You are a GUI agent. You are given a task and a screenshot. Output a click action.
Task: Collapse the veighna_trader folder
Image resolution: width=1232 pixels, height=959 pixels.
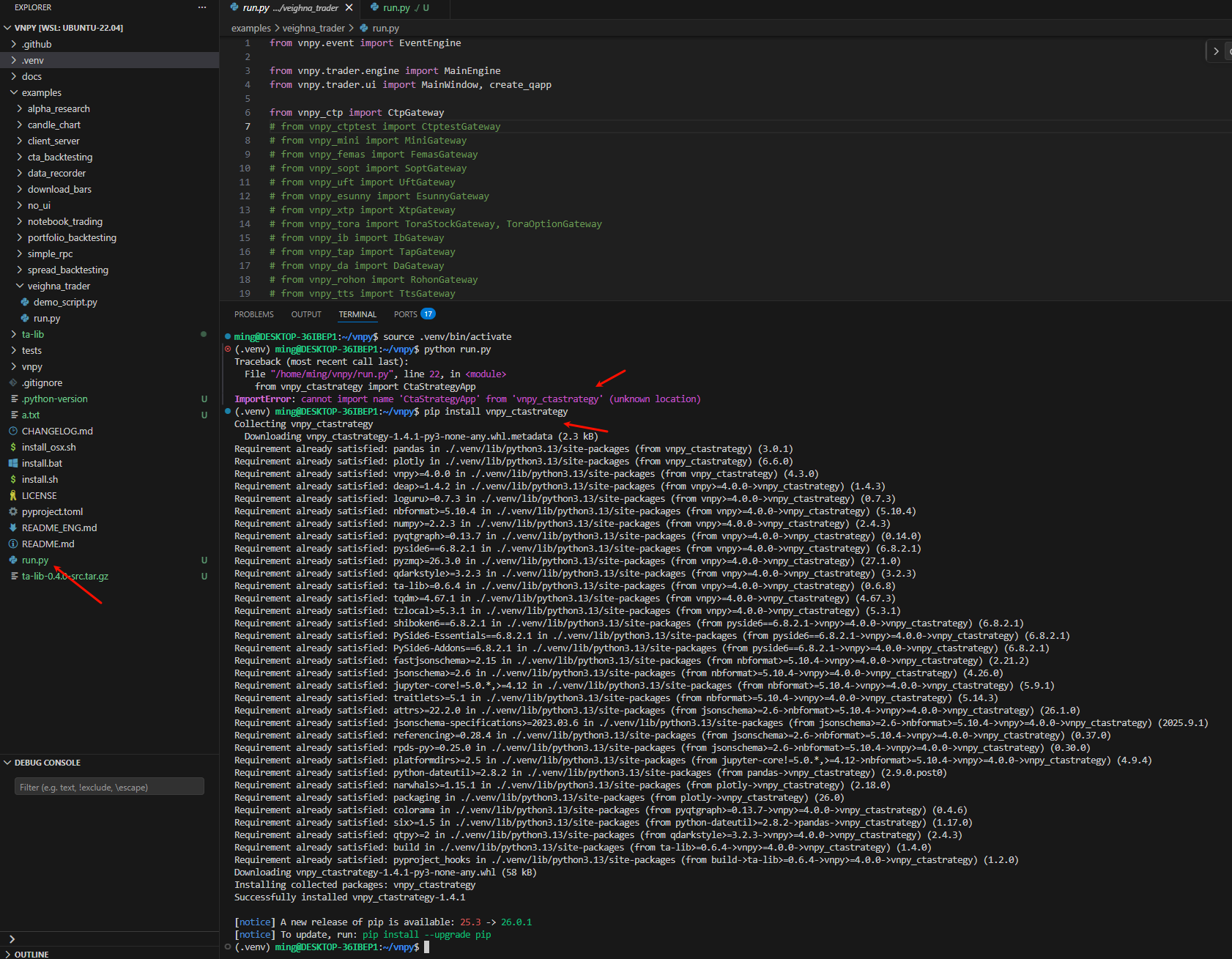59,286
